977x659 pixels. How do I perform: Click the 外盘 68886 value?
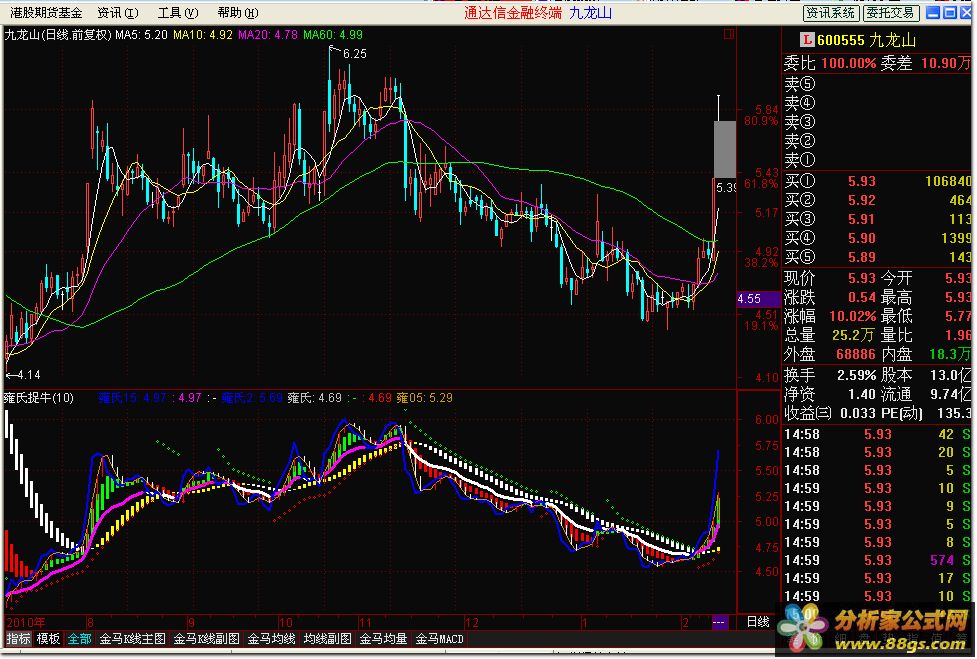(855, 354)
